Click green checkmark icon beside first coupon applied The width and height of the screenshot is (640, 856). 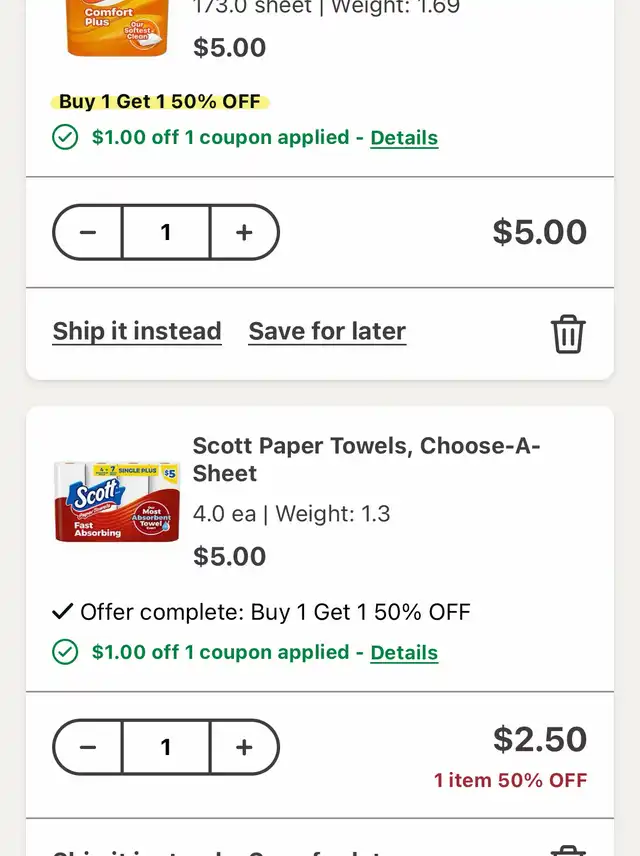[x=65, y=137]
